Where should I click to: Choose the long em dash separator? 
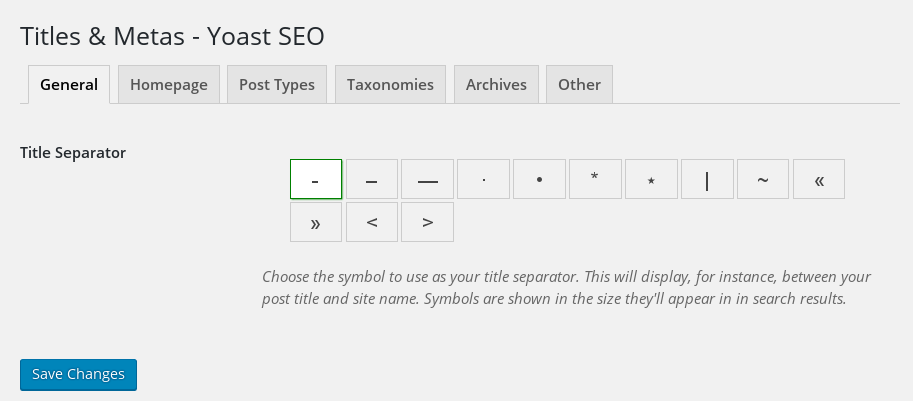(427, 179)
